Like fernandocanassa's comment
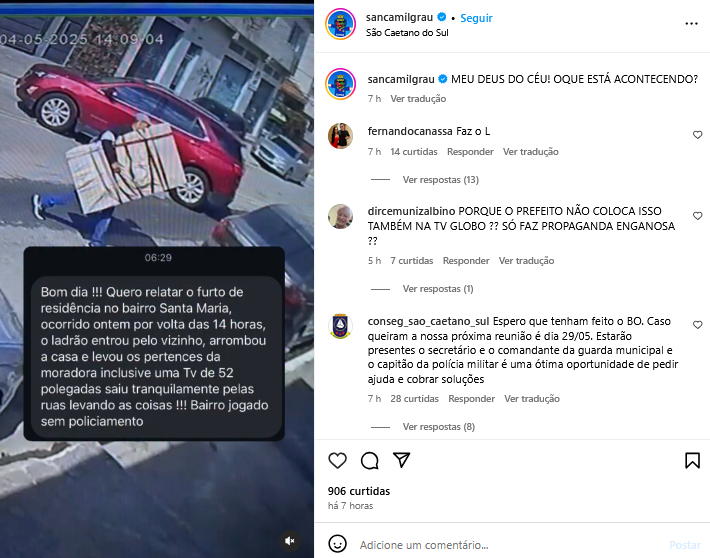Screen dimensions: 710x558 [697, 135]
